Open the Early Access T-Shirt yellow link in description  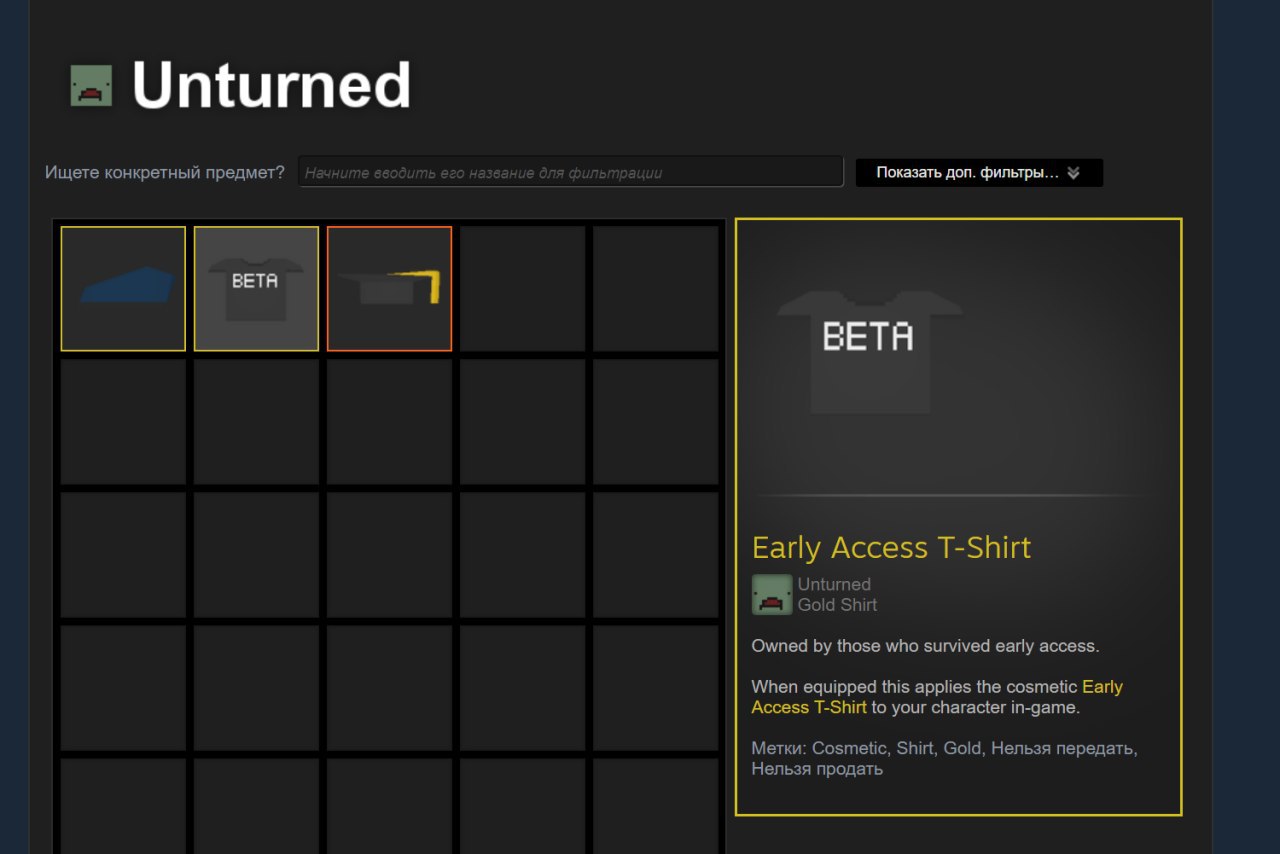click(937, 697)
